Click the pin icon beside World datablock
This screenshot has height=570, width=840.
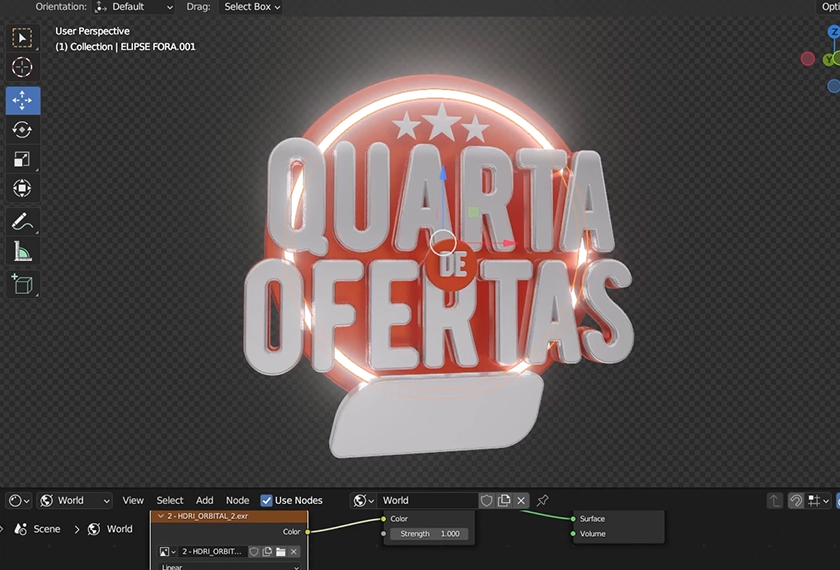coord(543,500)
